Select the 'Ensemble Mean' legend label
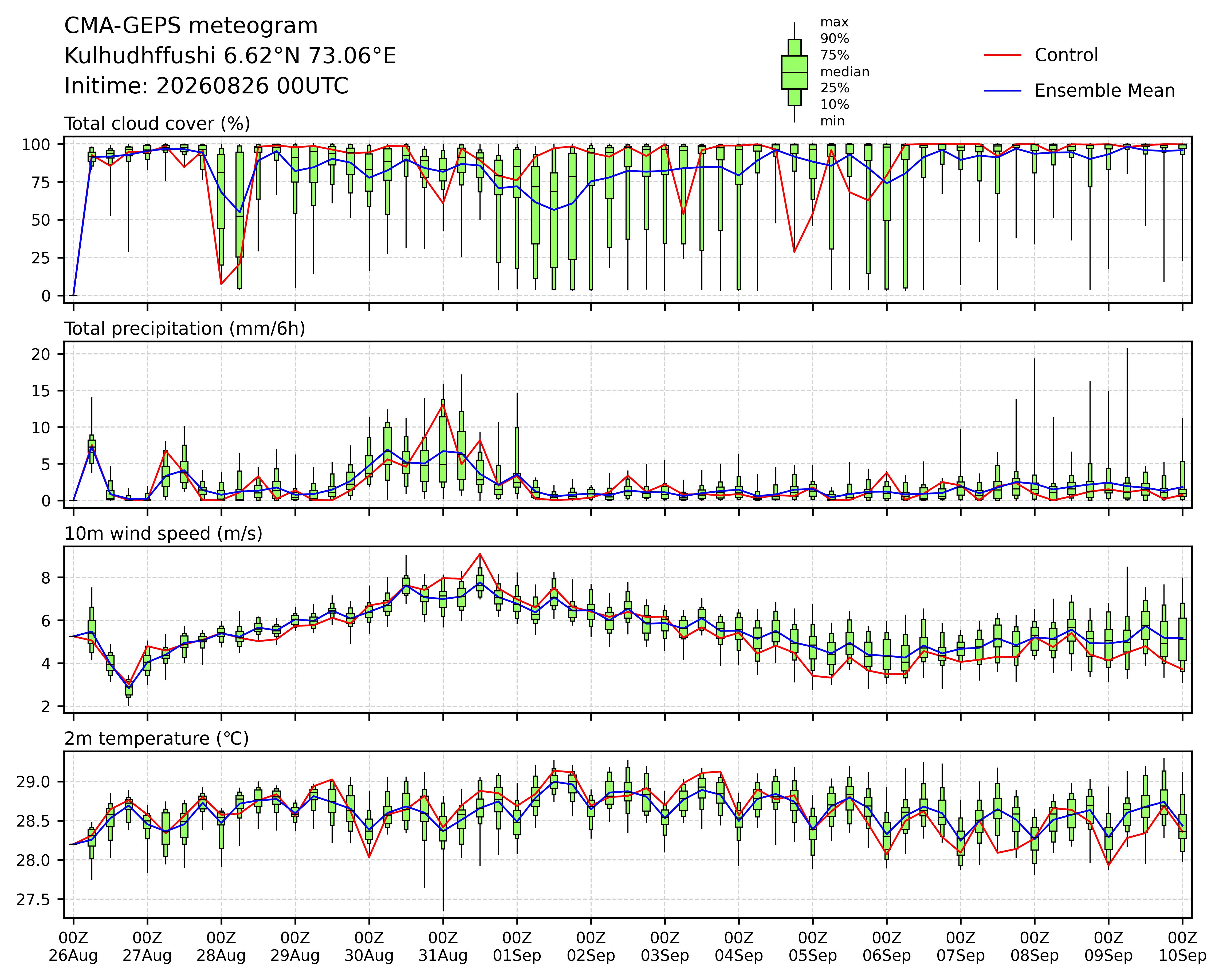 click(1104, 91)
